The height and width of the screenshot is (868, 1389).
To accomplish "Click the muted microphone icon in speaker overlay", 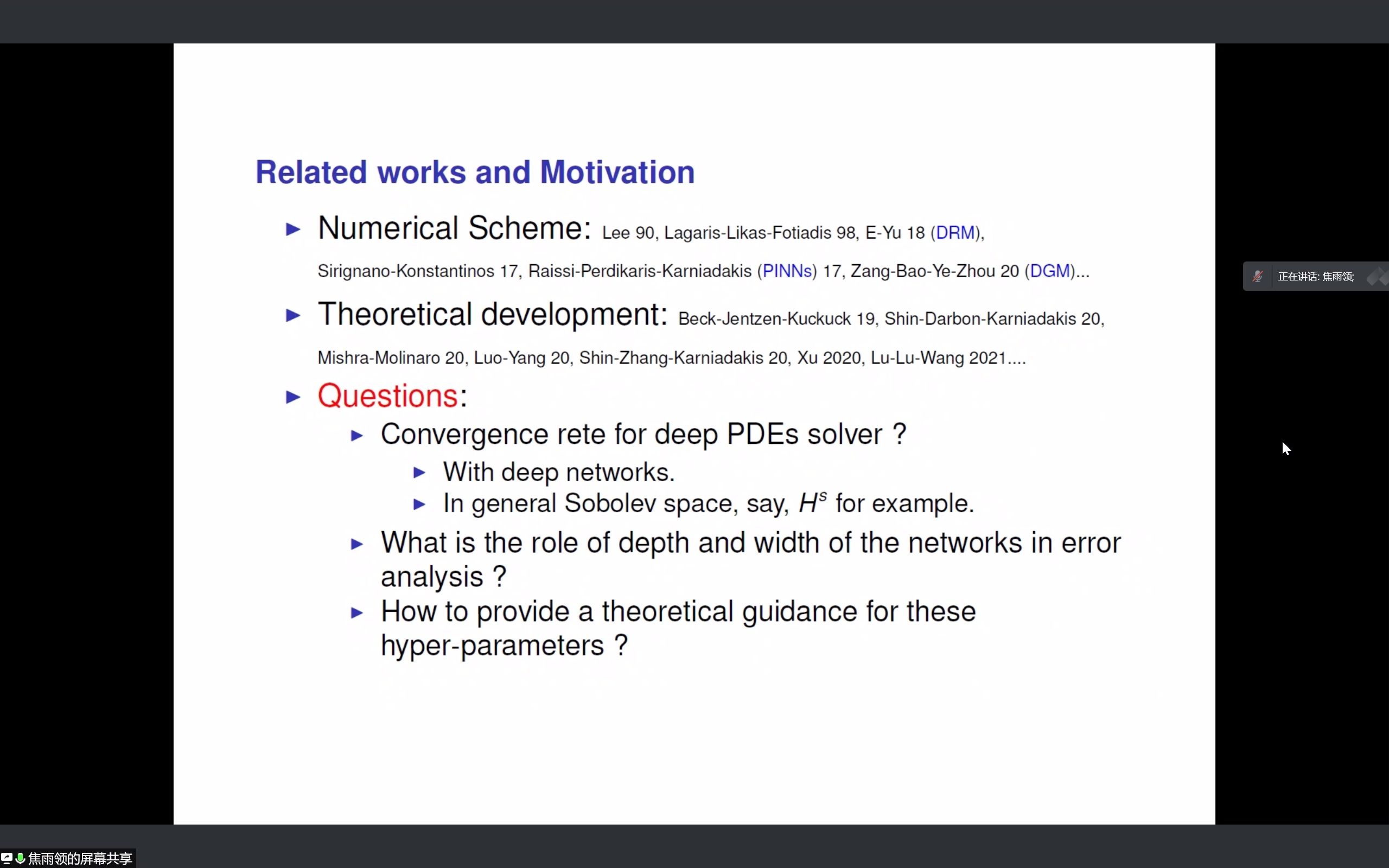I will [1257, 277].
